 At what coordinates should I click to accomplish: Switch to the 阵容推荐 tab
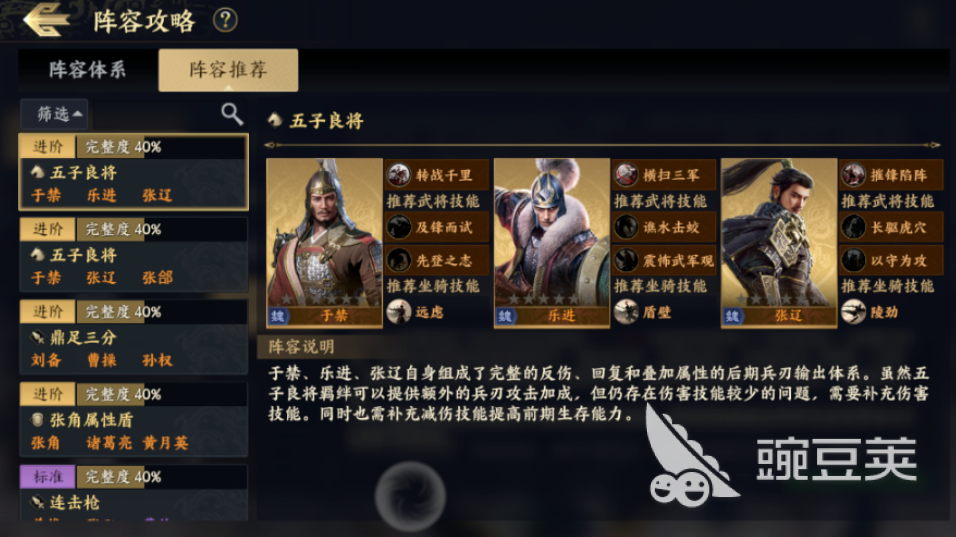(x=228, y=69)
